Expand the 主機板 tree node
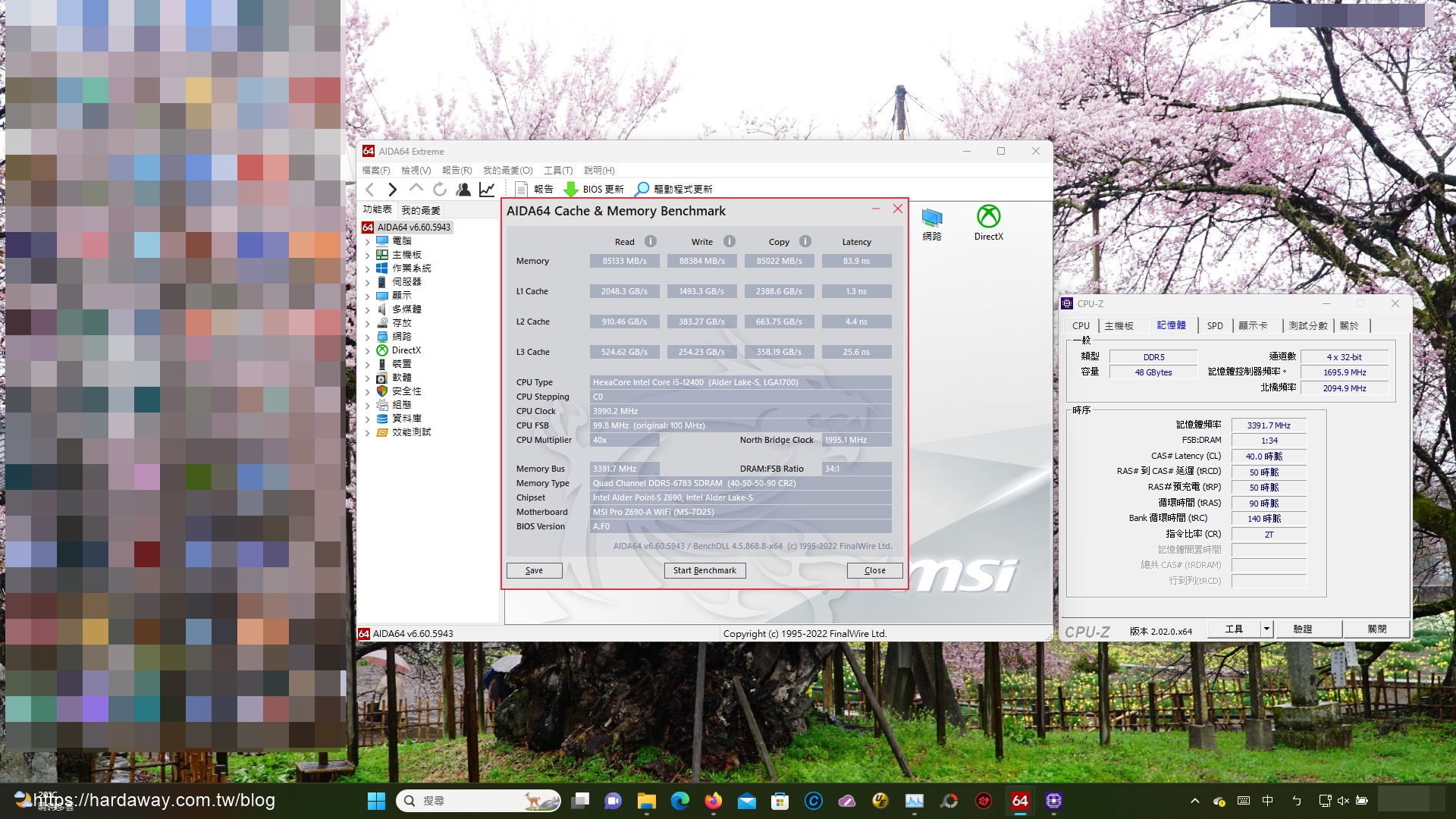Viewport: 1456px width, 819px height. click(368, 255)
